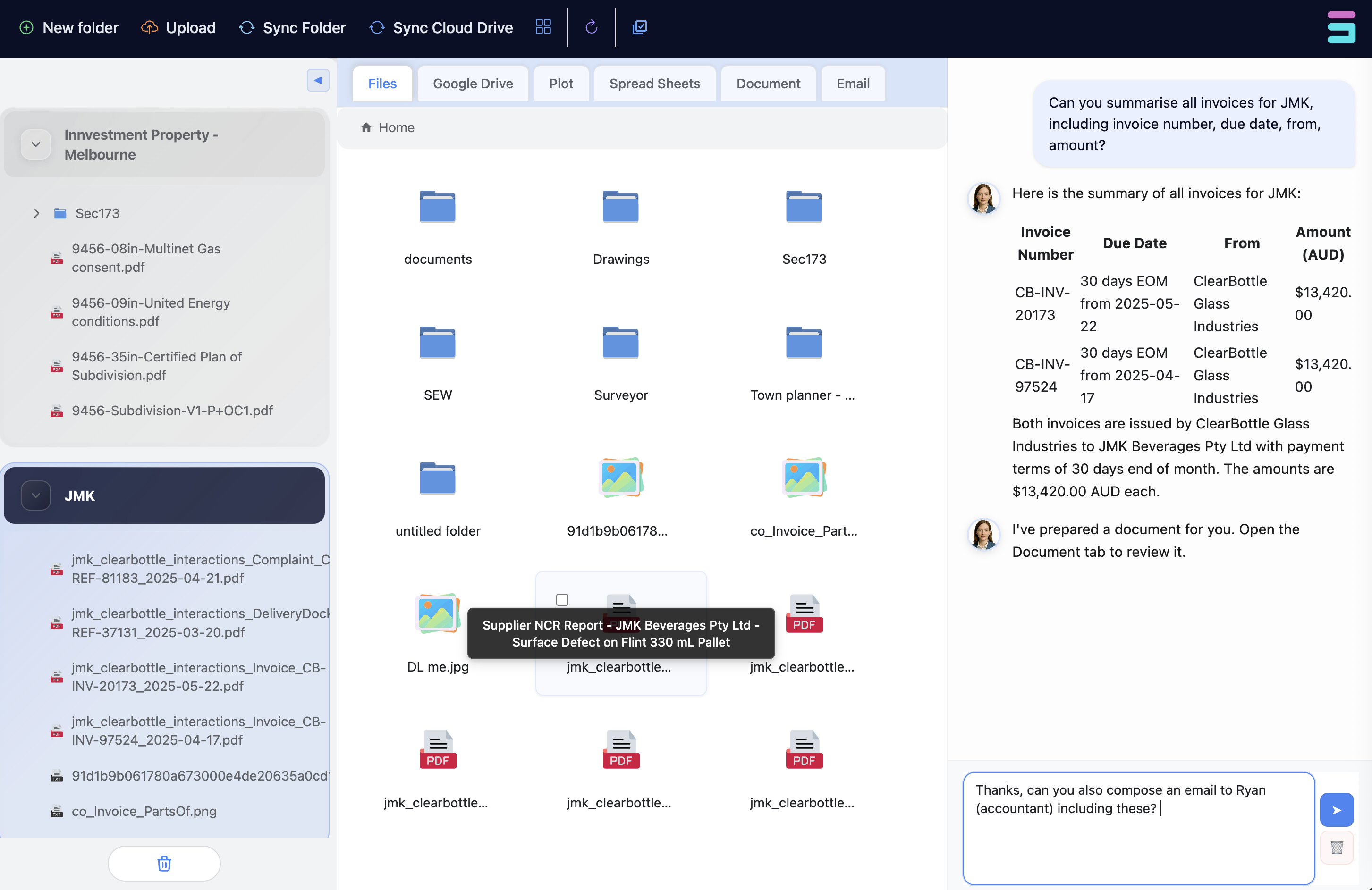Click the trash icon below the send button
The image size is (1372, 890).
(x=1337, y=848)
